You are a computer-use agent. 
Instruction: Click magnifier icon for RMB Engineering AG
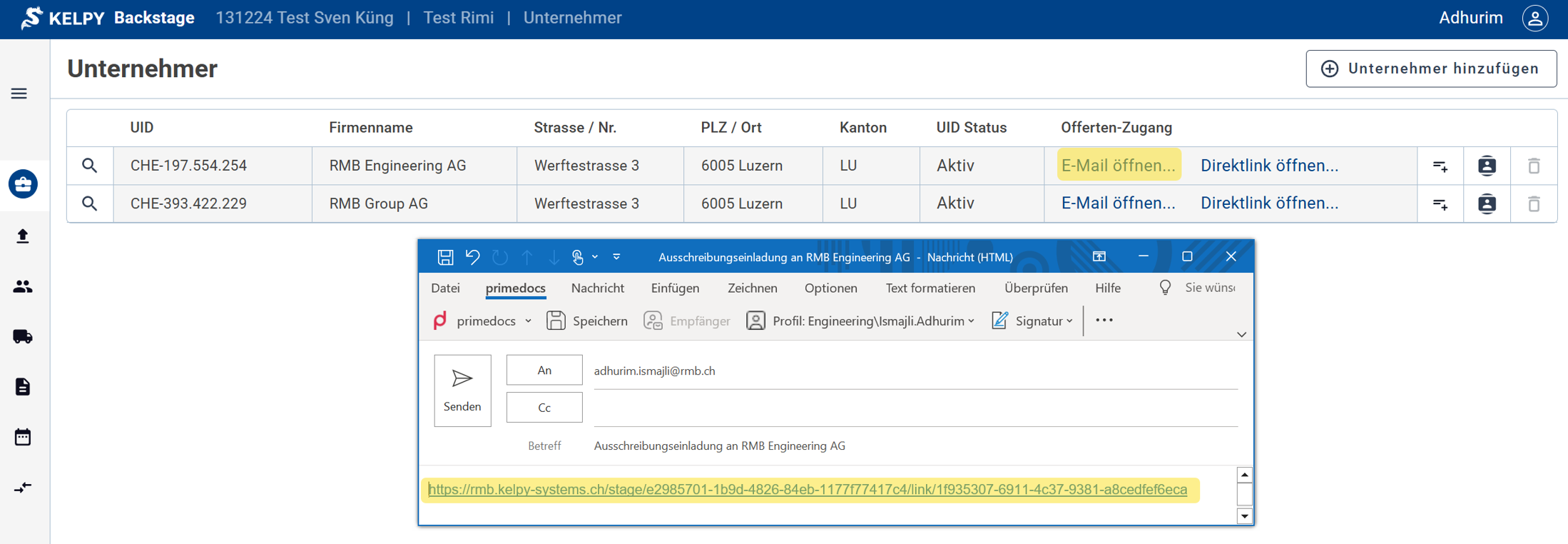coord(89,166)
